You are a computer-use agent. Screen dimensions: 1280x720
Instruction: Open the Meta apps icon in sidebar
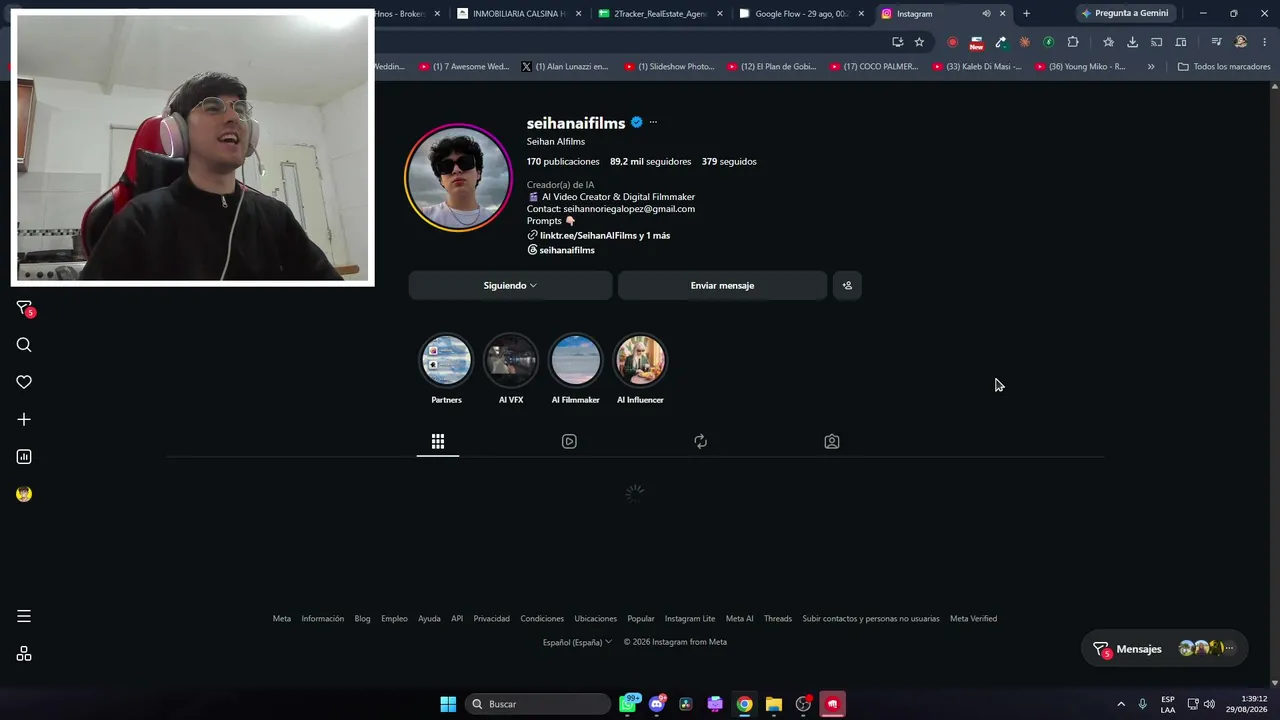pyautogui.click(x=24, y=654)
